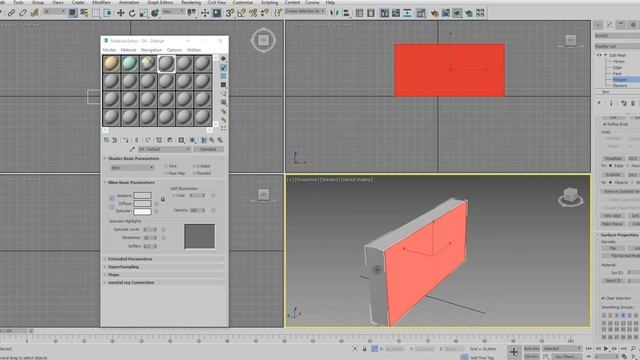Open the material name dropdown
Image resolution: width=640 pixels, height=360 pixels.
164,149
